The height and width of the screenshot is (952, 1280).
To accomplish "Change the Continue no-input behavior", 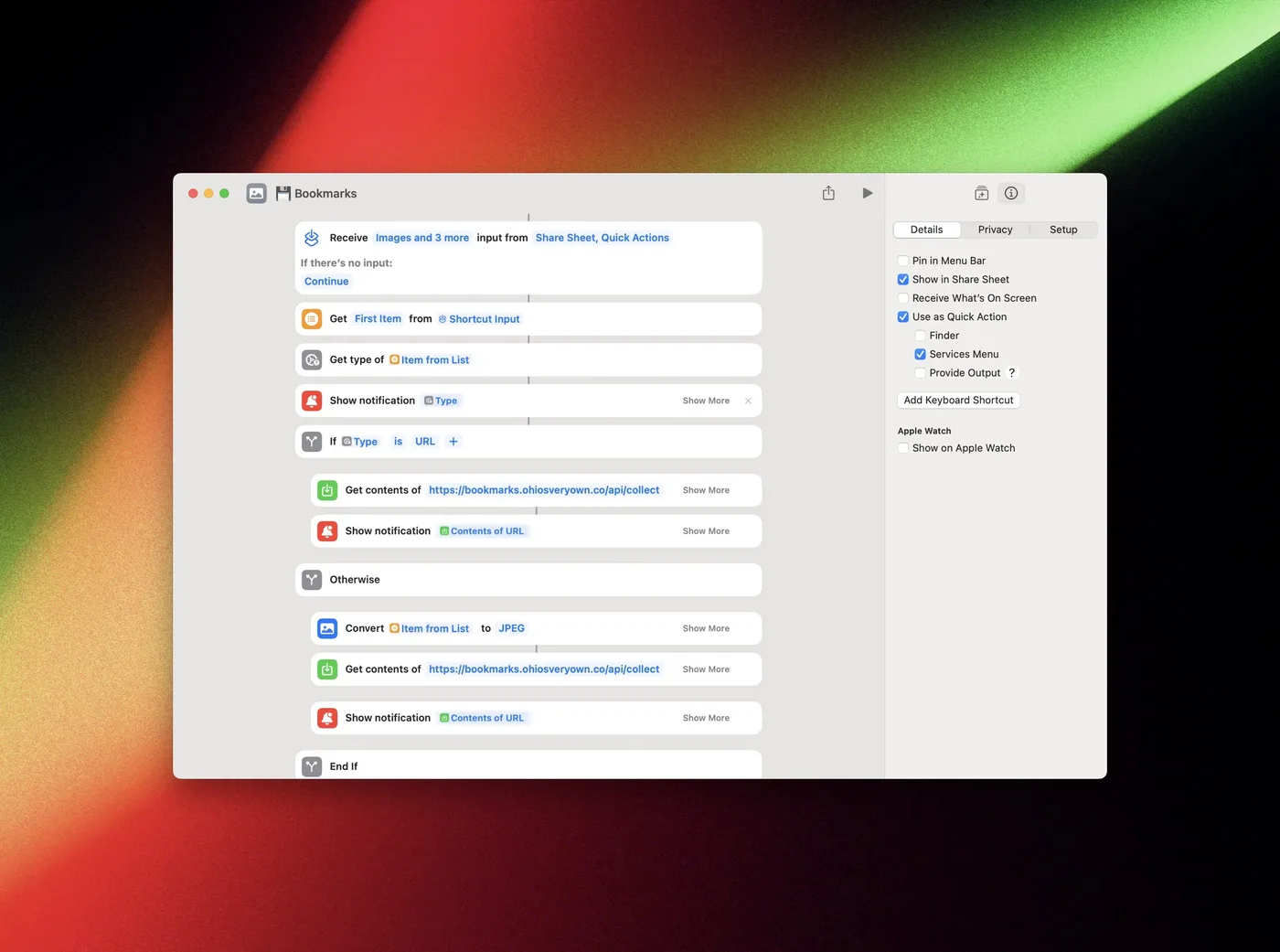I will 326,282.
